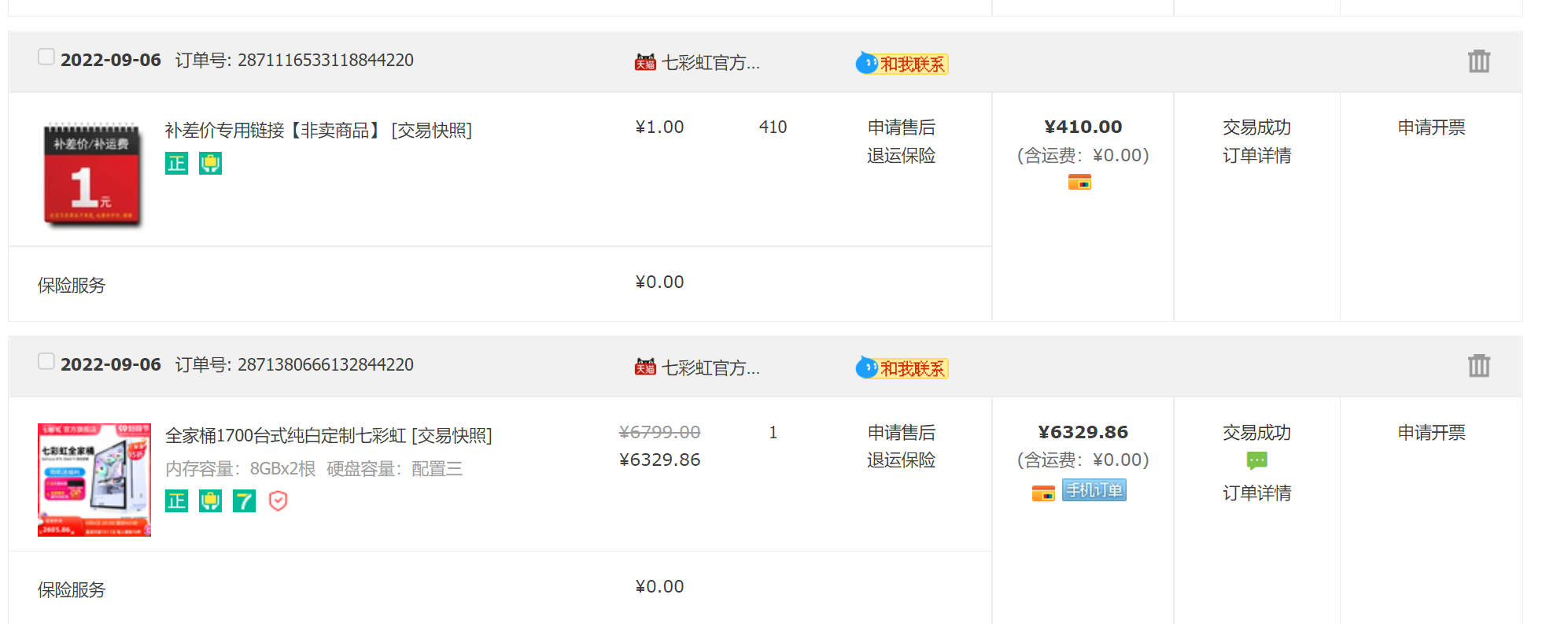This screenshot has width=1568, height=624.
Task: Open 订单详情 for the ¥410.00 order
Action: (1256, 156)
